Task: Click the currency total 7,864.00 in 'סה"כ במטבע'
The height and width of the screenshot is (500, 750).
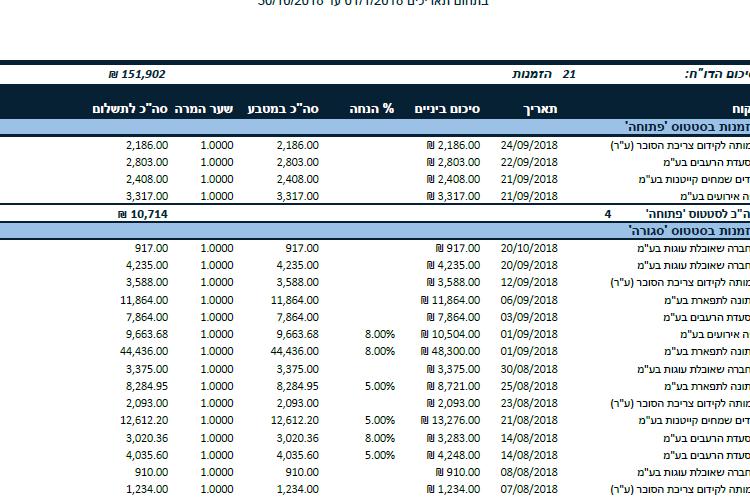Action: click(x=298, y=317)
